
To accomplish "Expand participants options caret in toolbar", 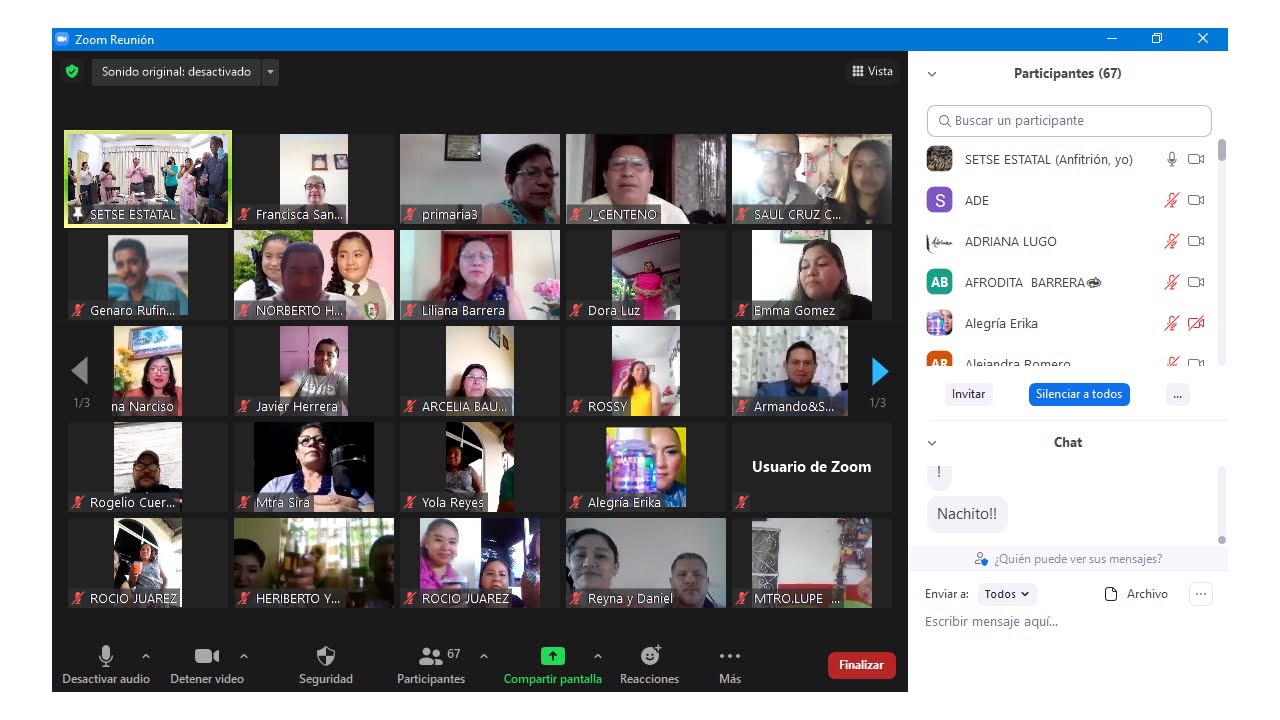I will point(484,657).
